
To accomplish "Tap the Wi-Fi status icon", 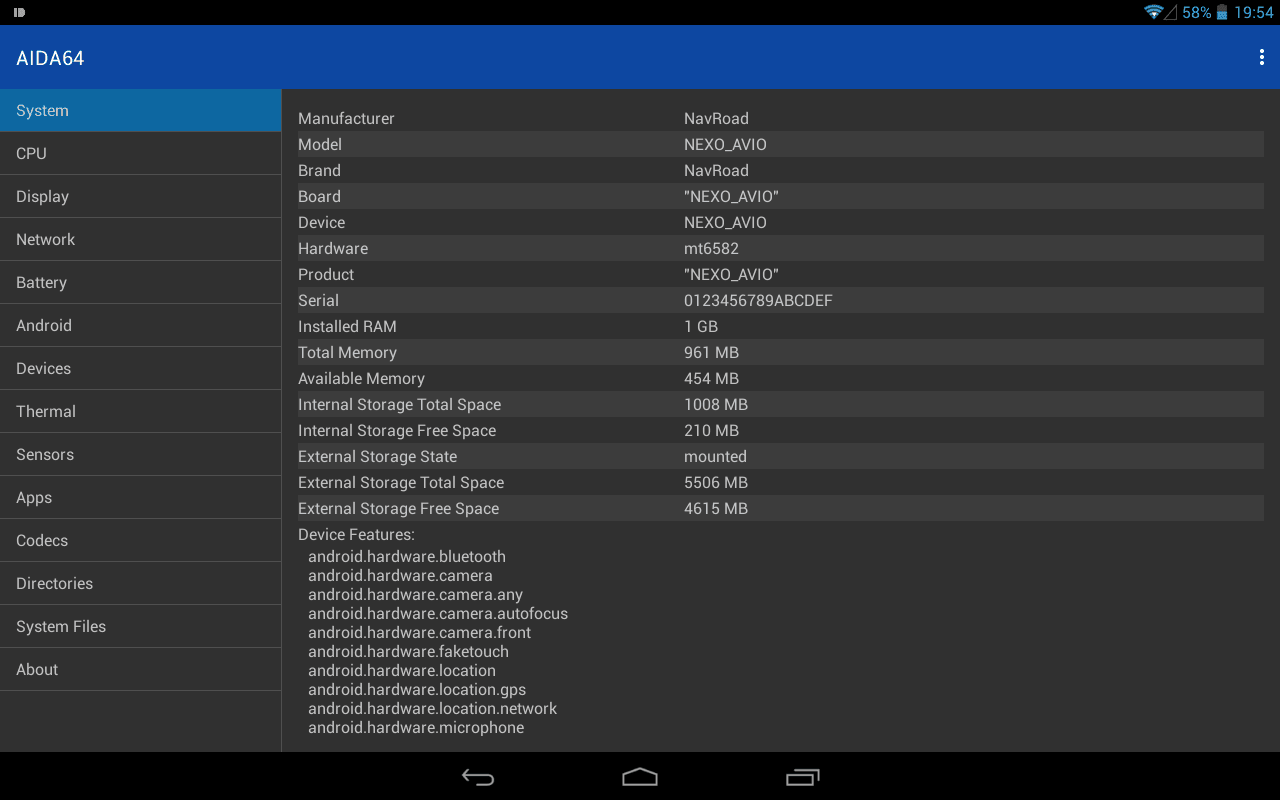I will click(x=1154, y=12).
